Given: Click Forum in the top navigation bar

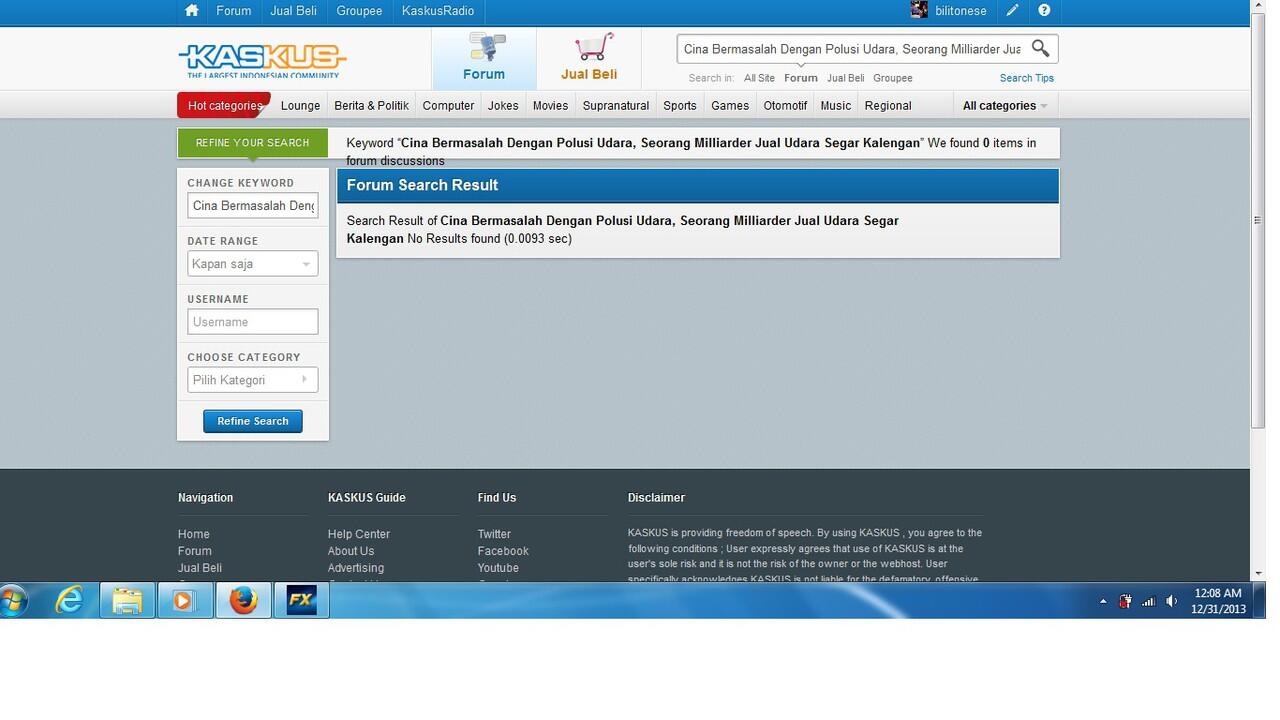Looking at the screenshot, I should pyautogui.click(x=234, y=11).
